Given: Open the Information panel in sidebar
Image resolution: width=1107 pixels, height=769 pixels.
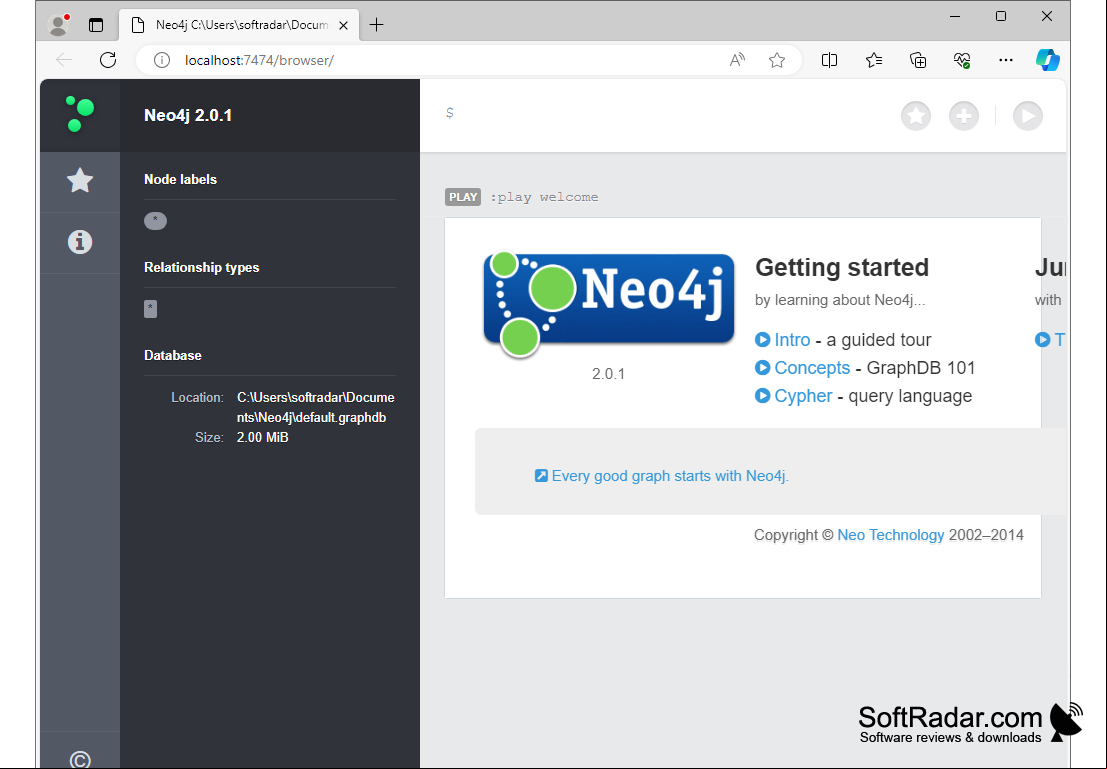Looking at the screenshot, I should (80, 242).
